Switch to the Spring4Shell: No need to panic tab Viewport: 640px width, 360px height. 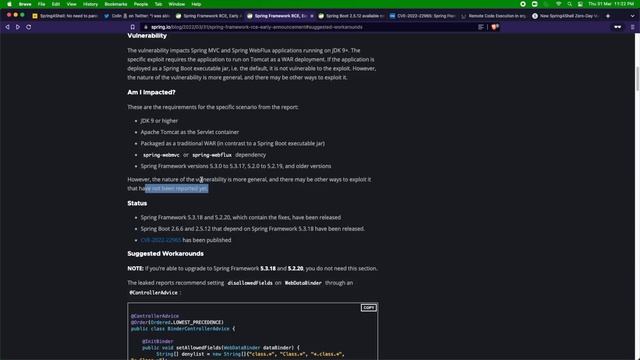pyautogui.click(x=65, y=16)
